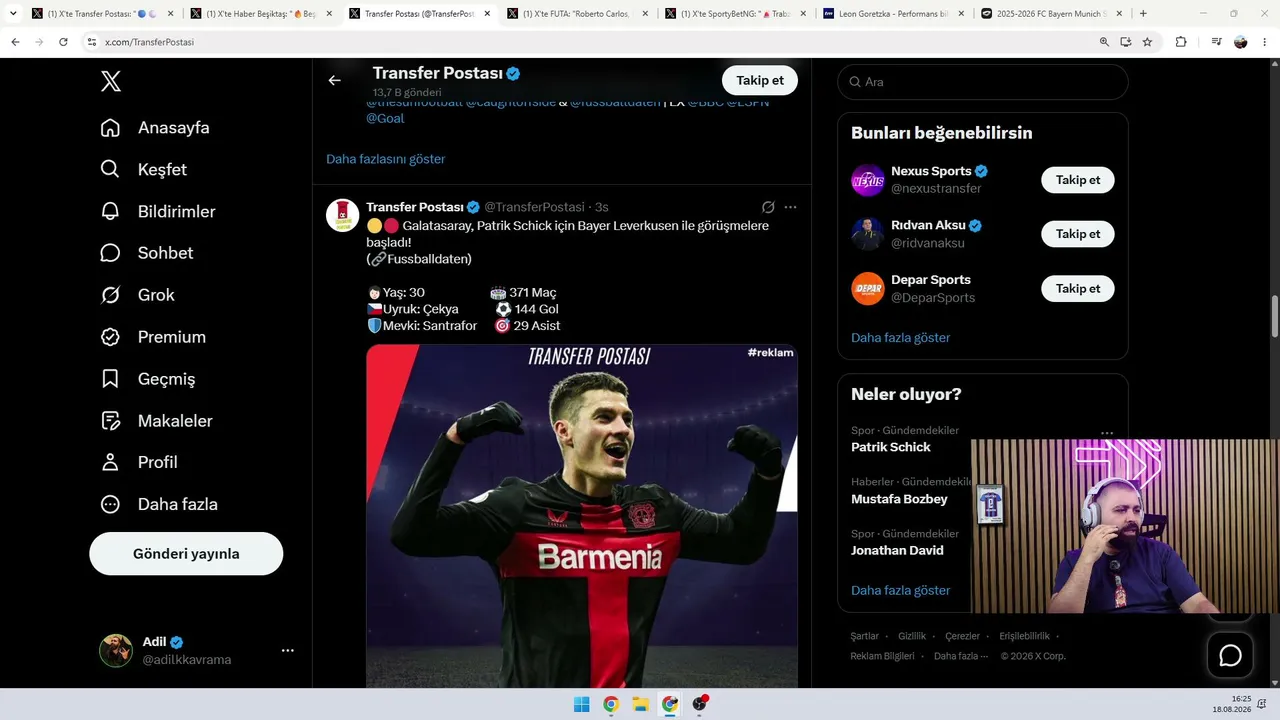Open the @Goal mention link
The width and height of the screenshot is (1280, 720).
pyautogui.click(x=385, y=118)
